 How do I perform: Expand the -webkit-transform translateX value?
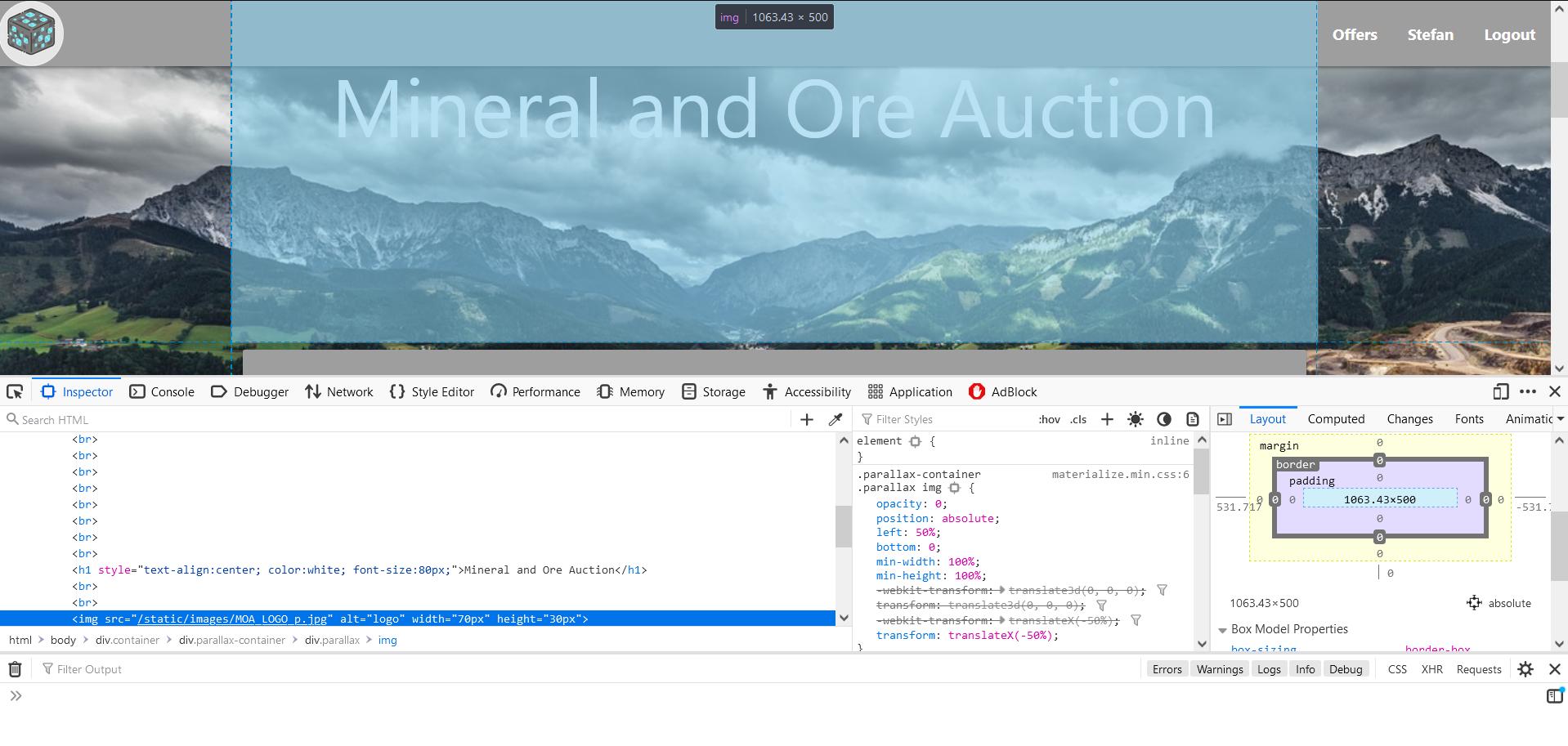[1002, 620]
